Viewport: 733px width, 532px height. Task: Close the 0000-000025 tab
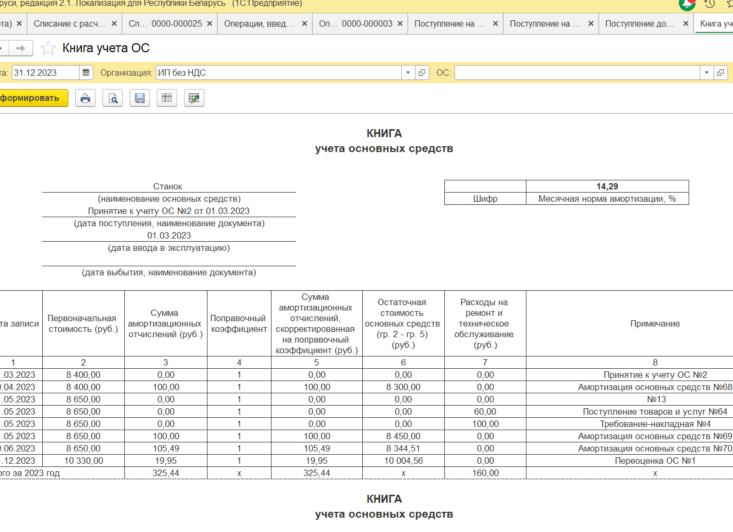pyautogui.click(x=209, y=23)
